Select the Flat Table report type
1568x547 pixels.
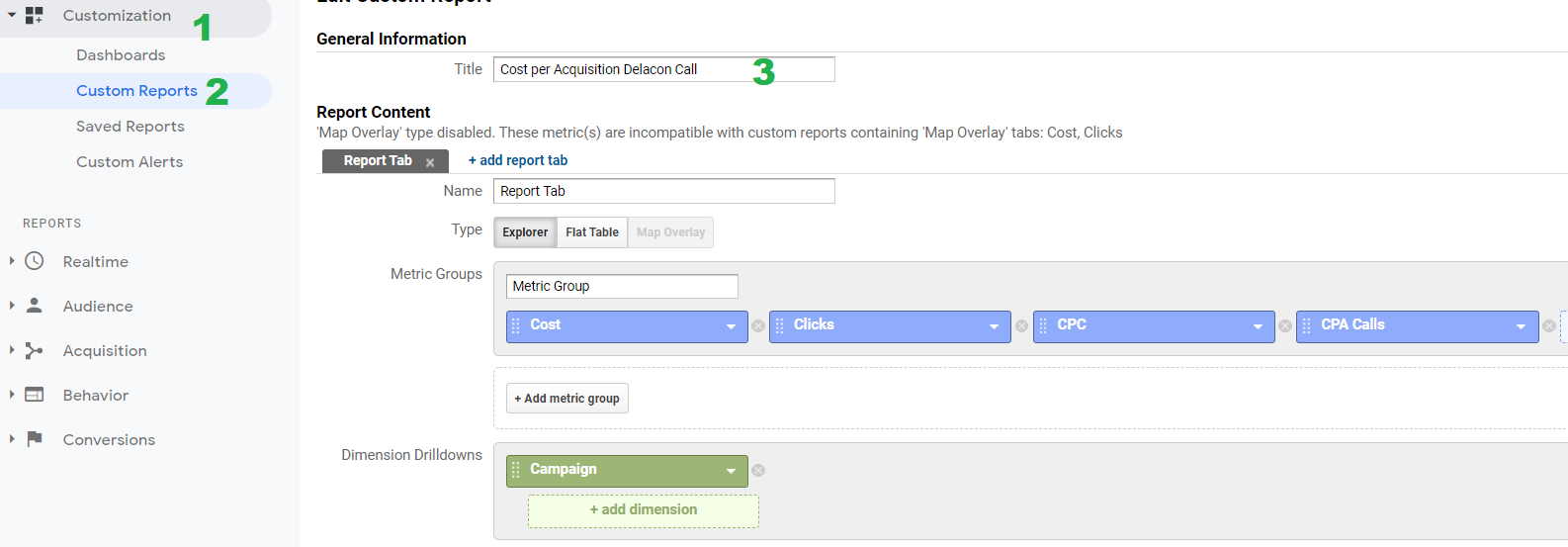pos(592,232)
